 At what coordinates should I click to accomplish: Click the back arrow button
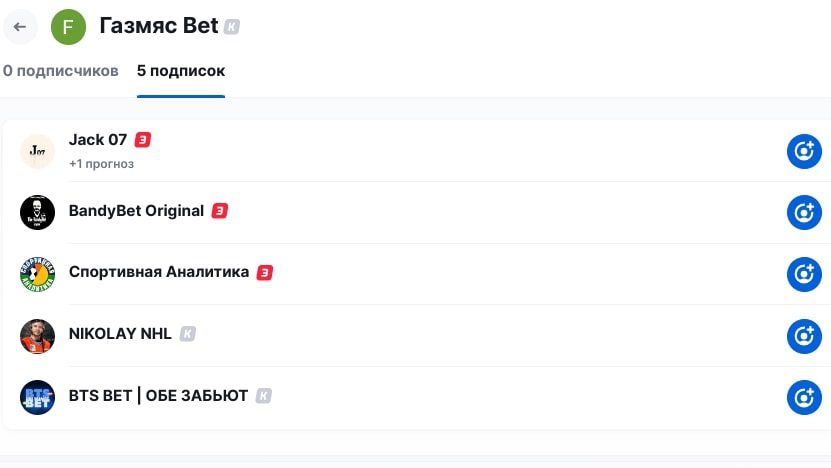pyautogui.click(x=20, y=27)
